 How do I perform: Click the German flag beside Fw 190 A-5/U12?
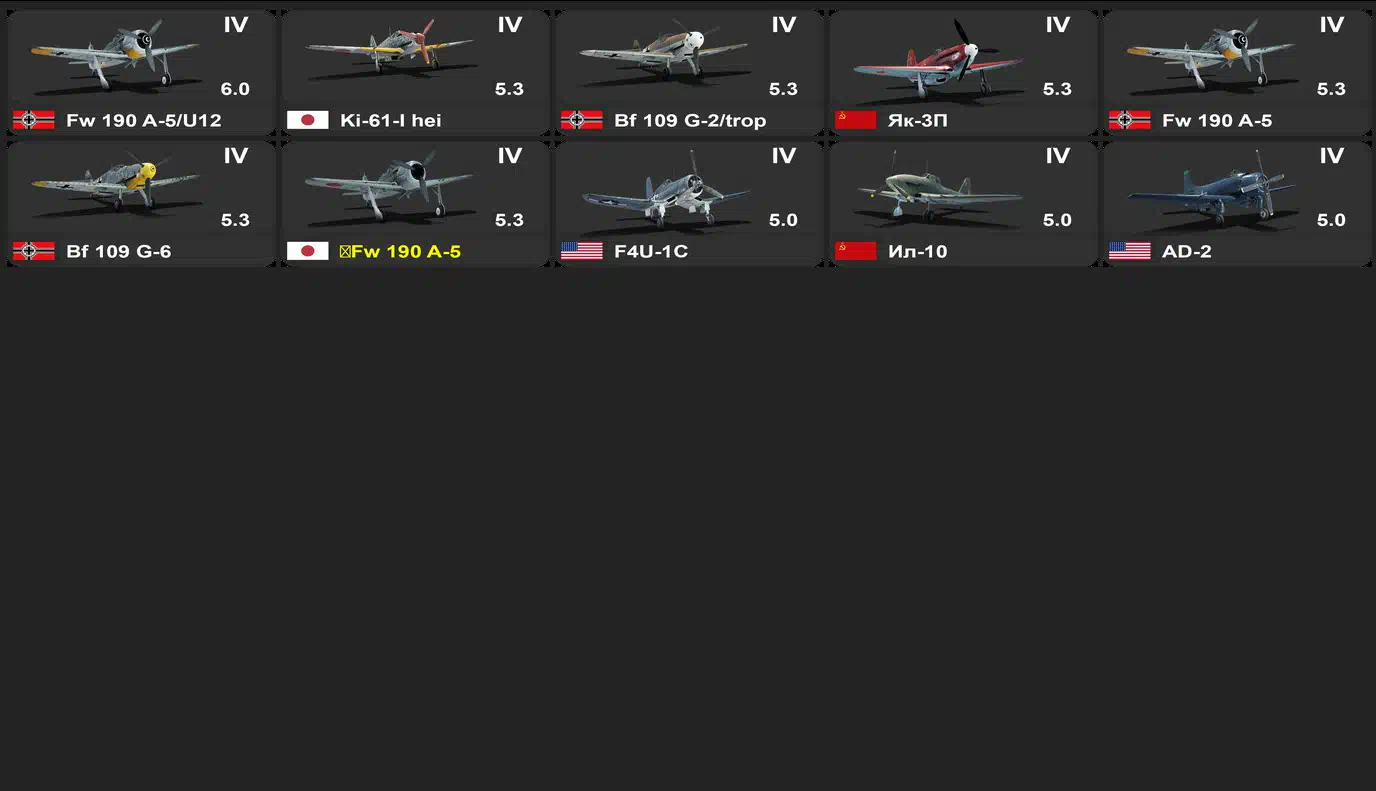click(x=34, y=120)
